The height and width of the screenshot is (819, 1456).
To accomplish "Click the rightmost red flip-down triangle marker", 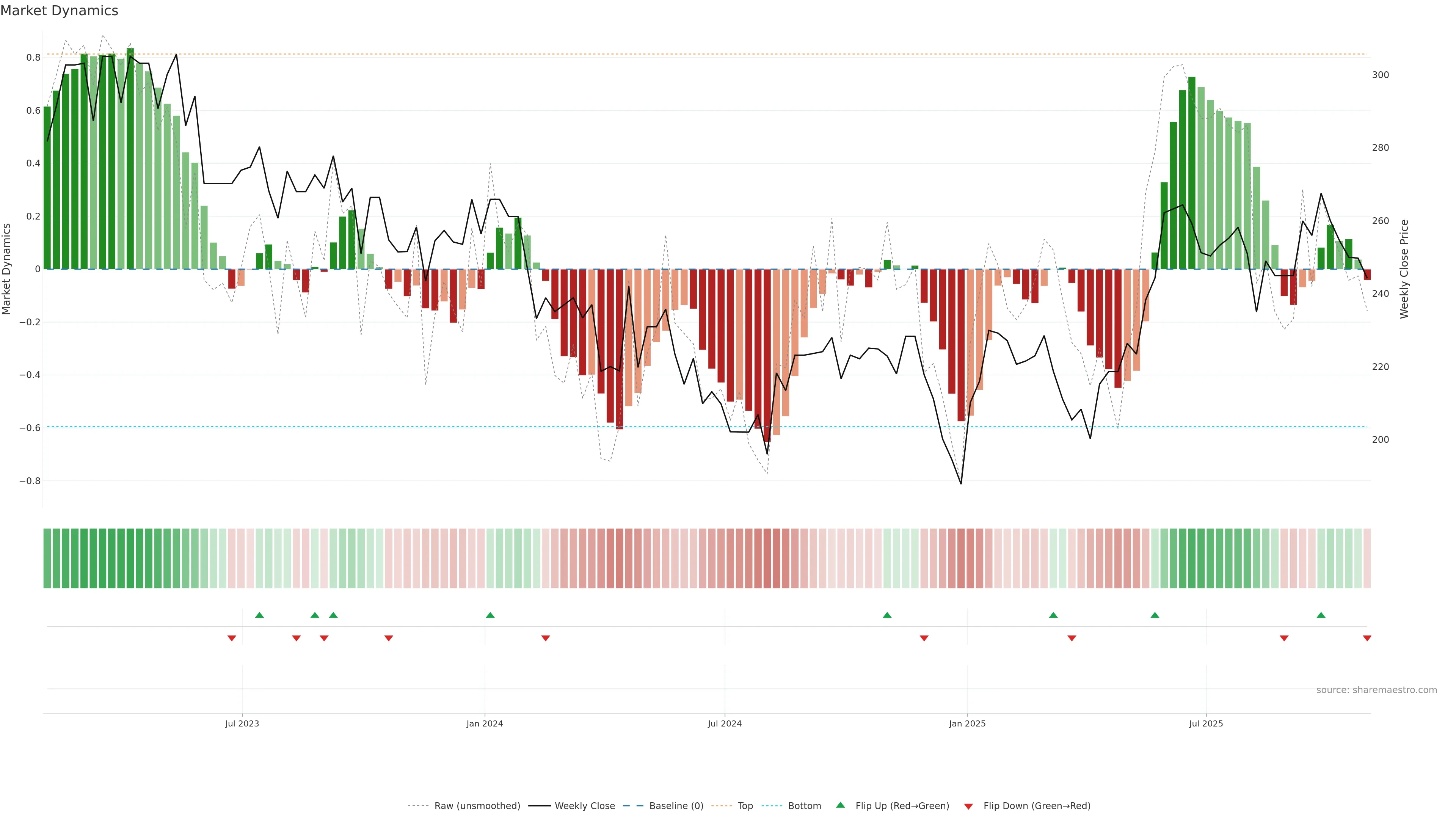I will pyautogui.click(x=1367, y=638).
